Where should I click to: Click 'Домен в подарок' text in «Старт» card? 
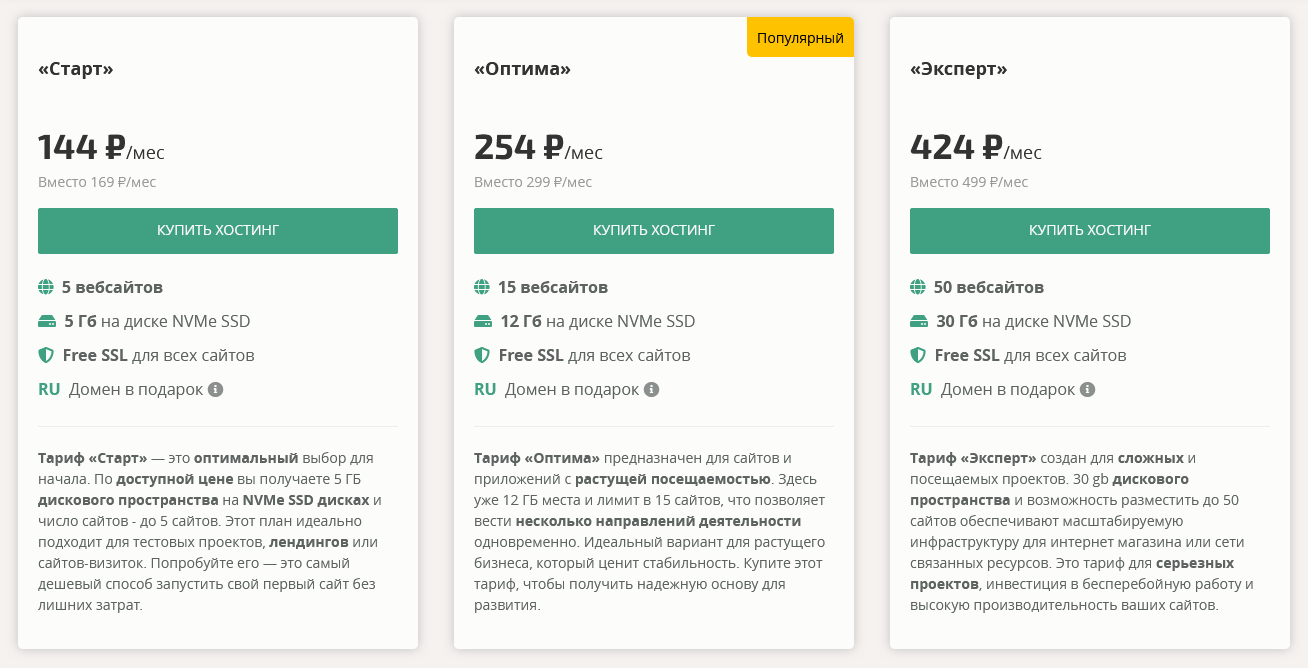point(136,390)
